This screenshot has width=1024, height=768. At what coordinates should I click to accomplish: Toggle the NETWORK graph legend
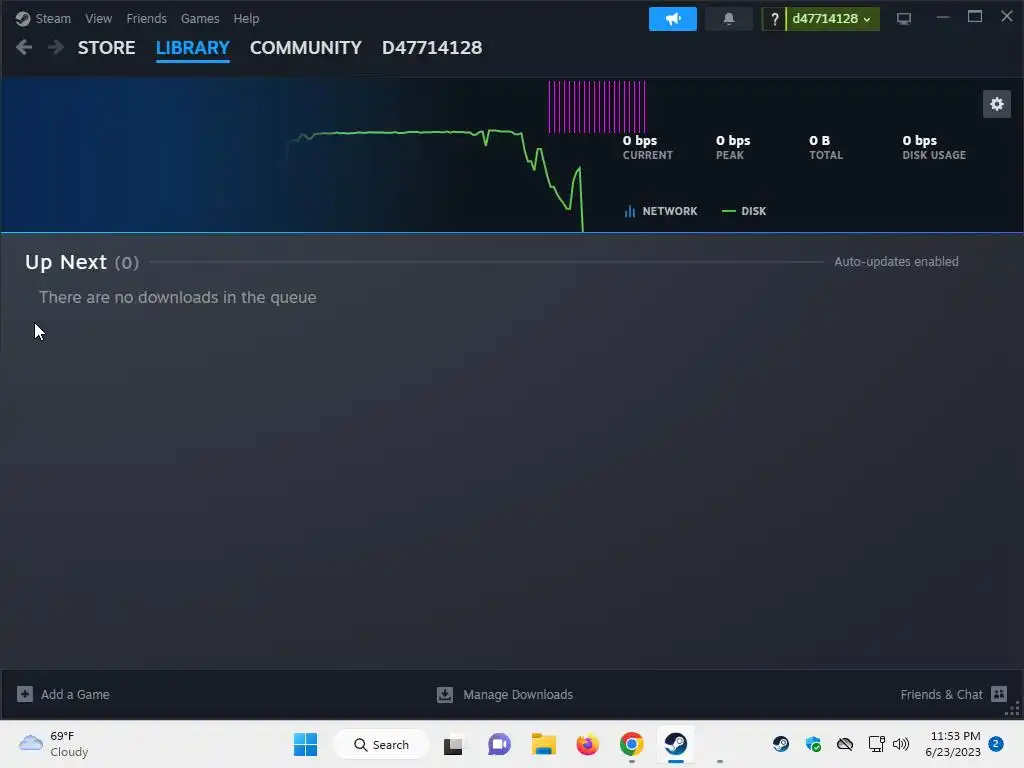661,211
